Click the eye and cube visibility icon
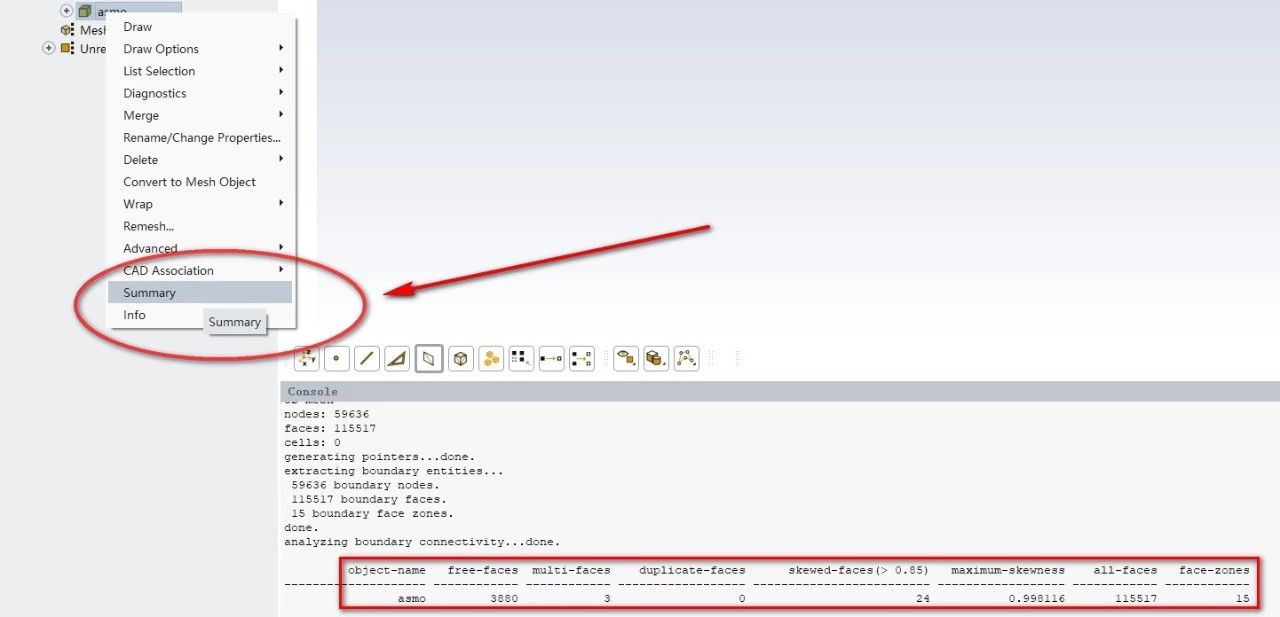 coord(626,358)
